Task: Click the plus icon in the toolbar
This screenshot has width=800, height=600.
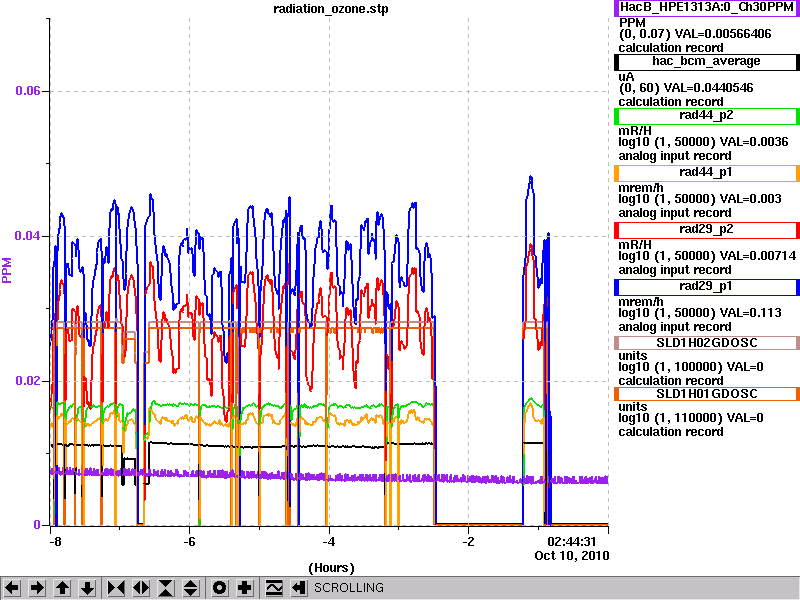Action: [x=245, y=588]
